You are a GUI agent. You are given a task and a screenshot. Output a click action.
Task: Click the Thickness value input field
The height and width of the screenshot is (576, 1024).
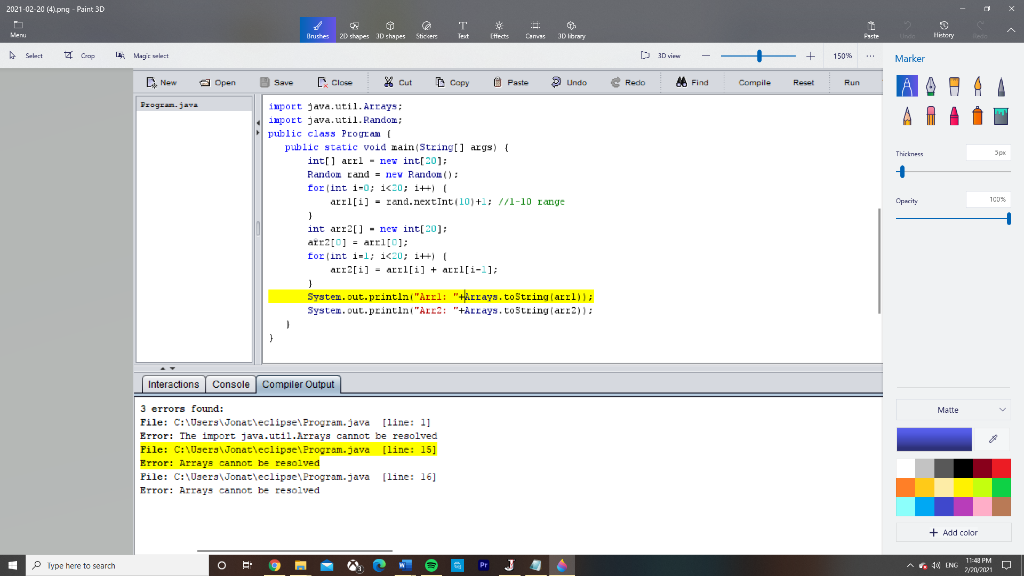(x=988, y=154)
